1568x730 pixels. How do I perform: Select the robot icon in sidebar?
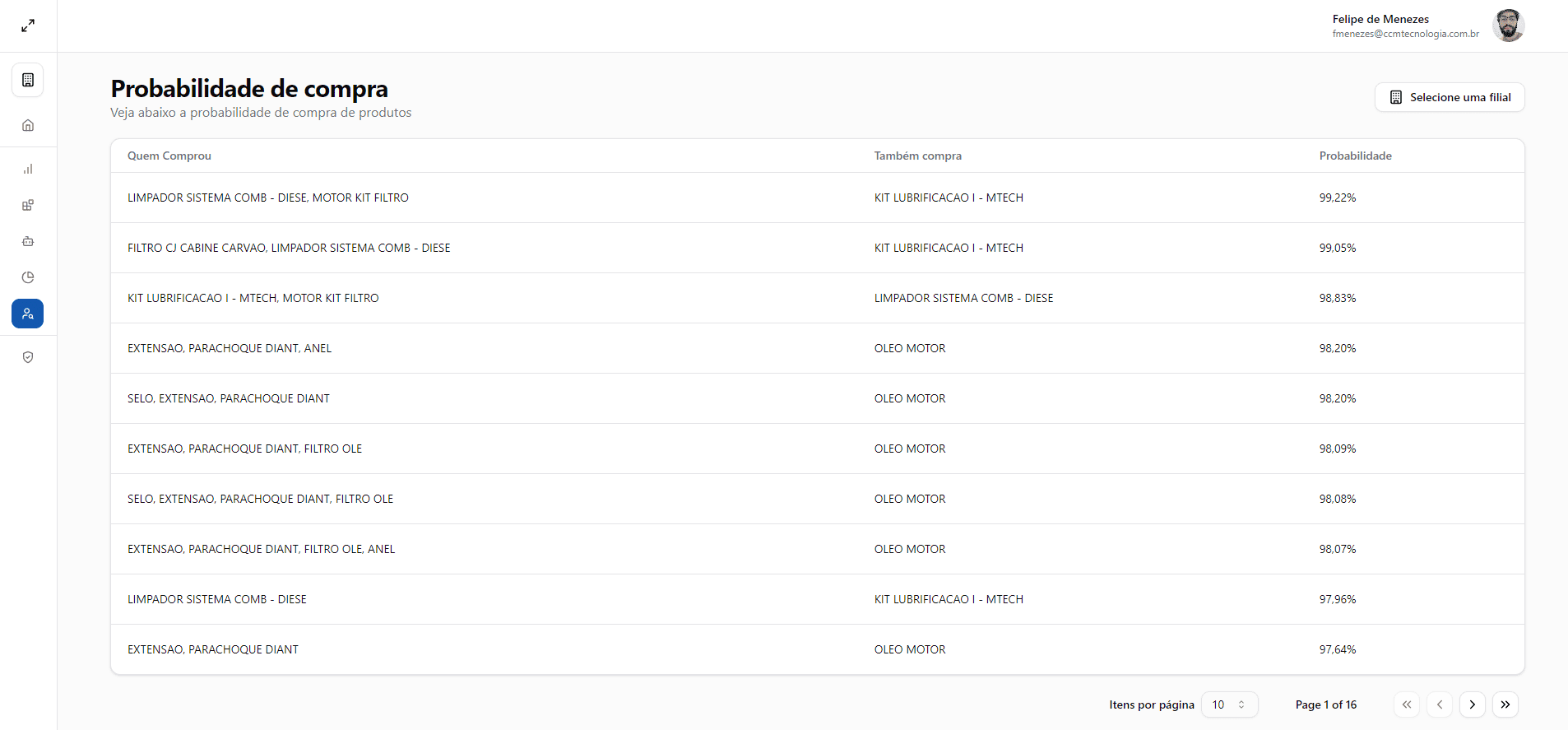click(x=28, y=241)
